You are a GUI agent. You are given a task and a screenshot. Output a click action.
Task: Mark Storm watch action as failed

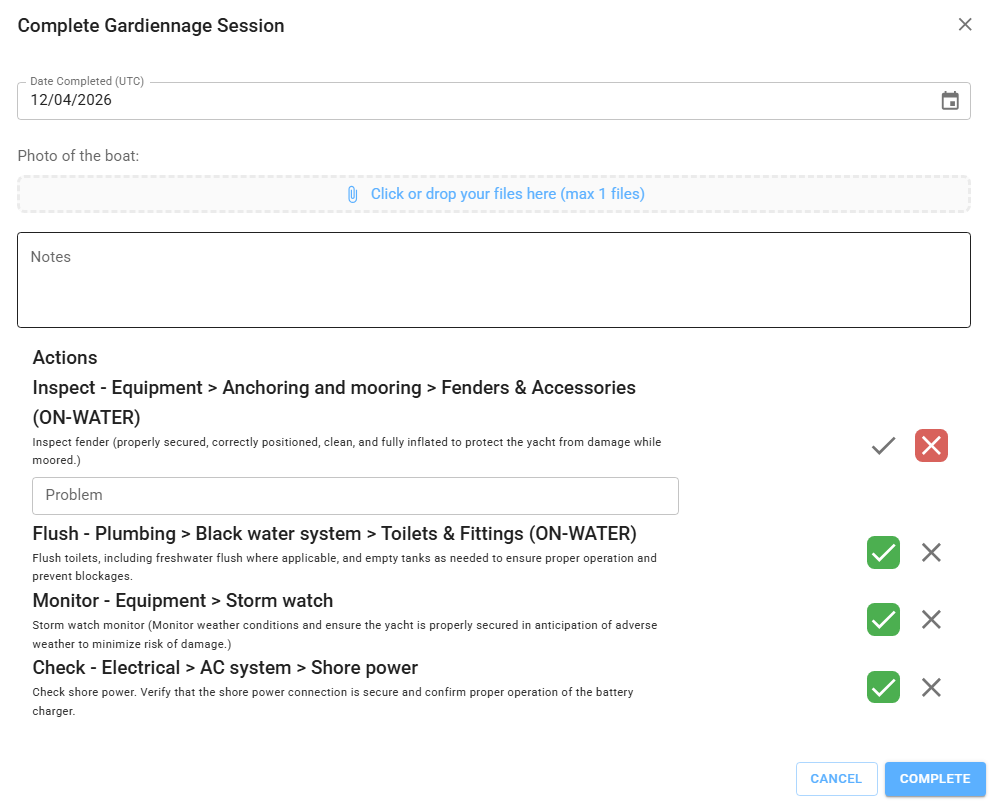(931, 620)
